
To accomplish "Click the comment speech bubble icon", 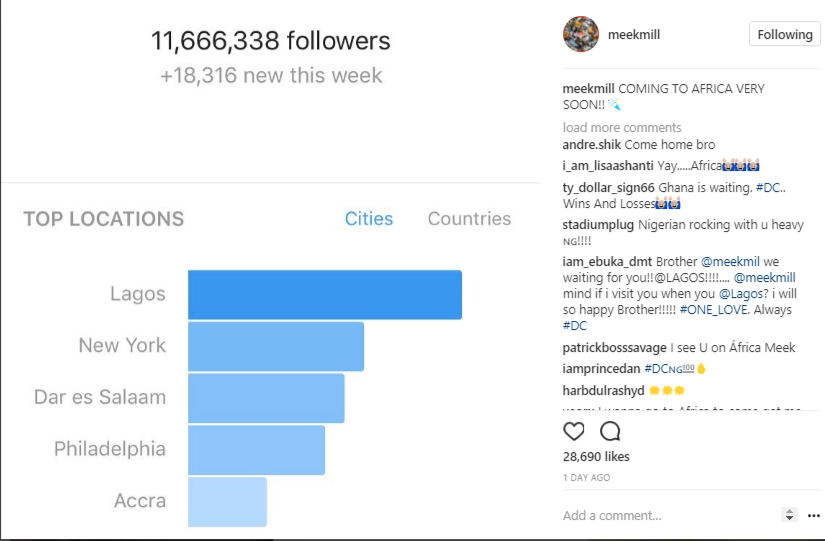I will click(x=610, y=431).
